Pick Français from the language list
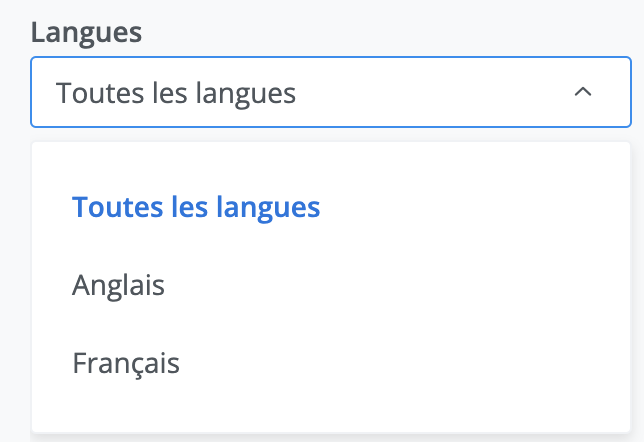The width and height of the screenshot is (644, 442). [x=126, y=362]
